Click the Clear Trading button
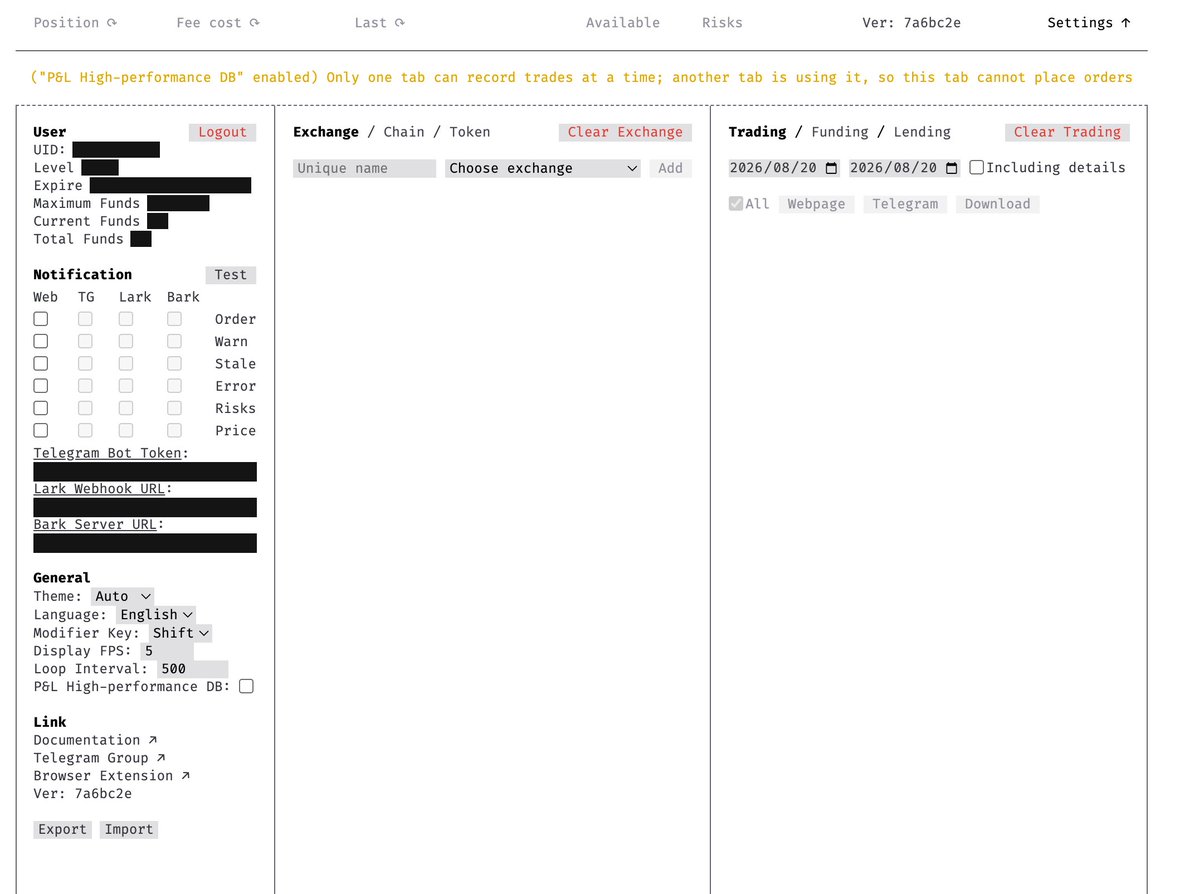 point(1067,132)
